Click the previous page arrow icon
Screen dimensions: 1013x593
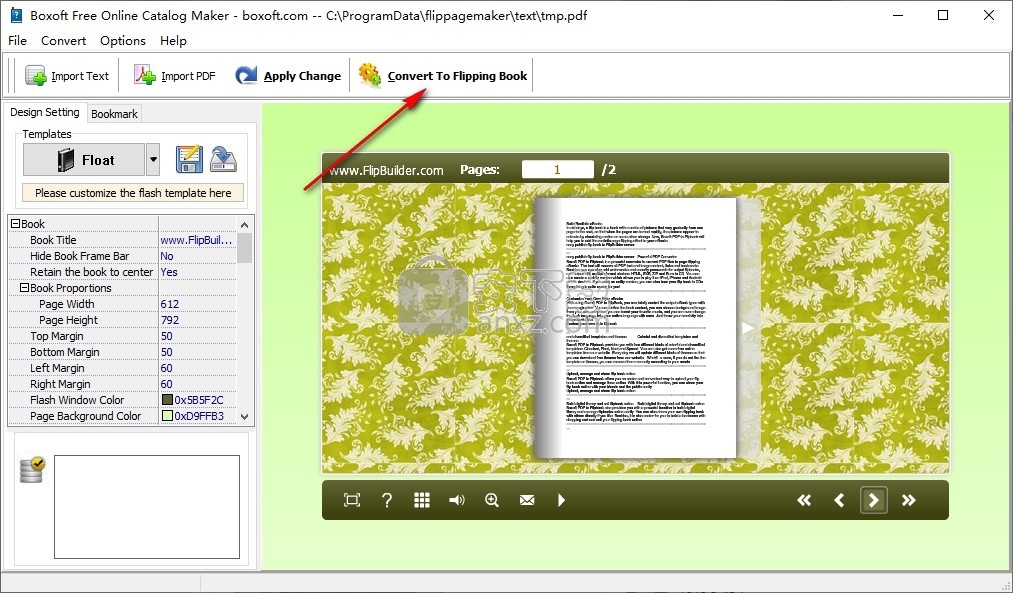click(839, 500)
